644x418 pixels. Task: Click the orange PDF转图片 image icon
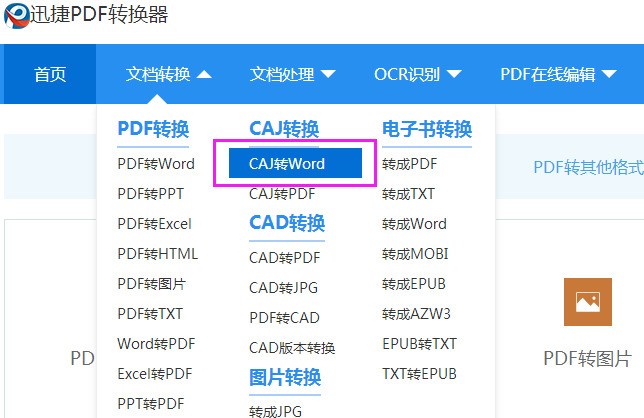click(588, 302)
